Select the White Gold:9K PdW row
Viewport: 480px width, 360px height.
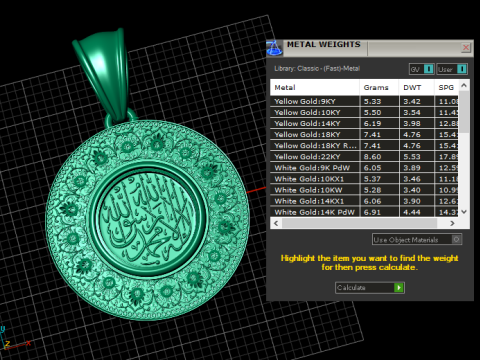point(364,168)
